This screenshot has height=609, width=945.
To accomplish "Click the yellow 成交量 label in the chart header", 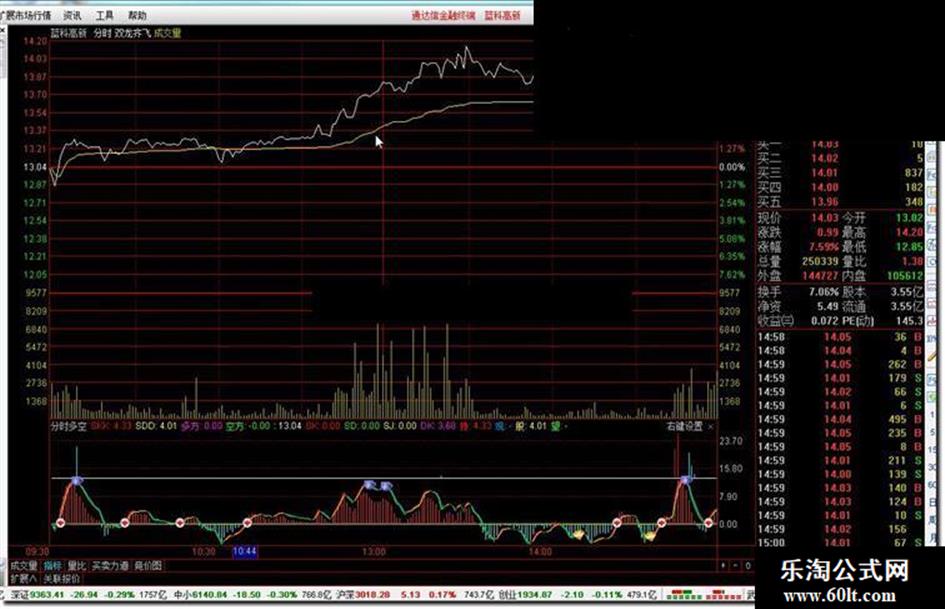I will click(167, 34).
